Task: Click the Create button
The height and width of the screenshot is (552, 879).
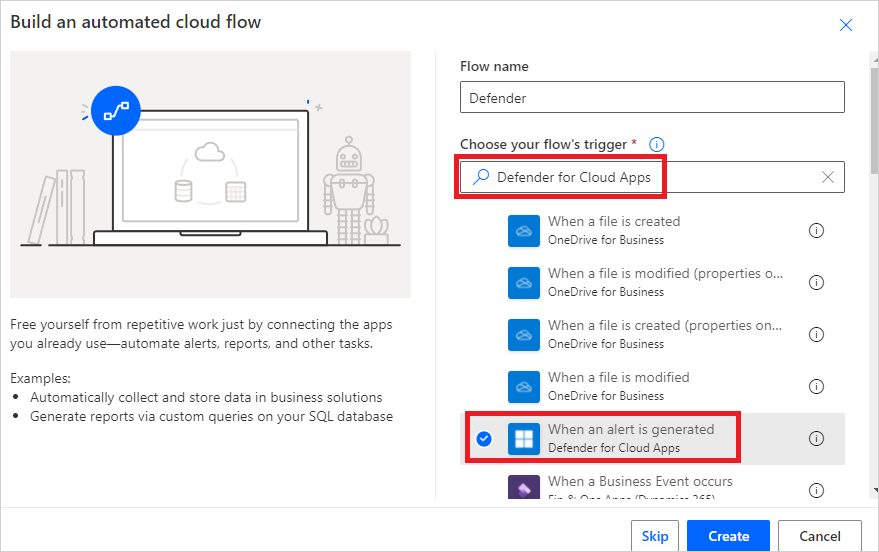Action: [728, 536]
